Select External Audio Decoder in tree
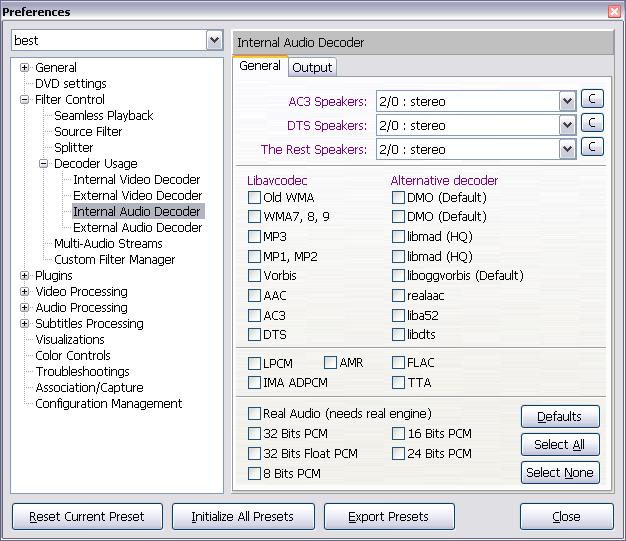This screenshot has width=626, height=541. point(137,228)
